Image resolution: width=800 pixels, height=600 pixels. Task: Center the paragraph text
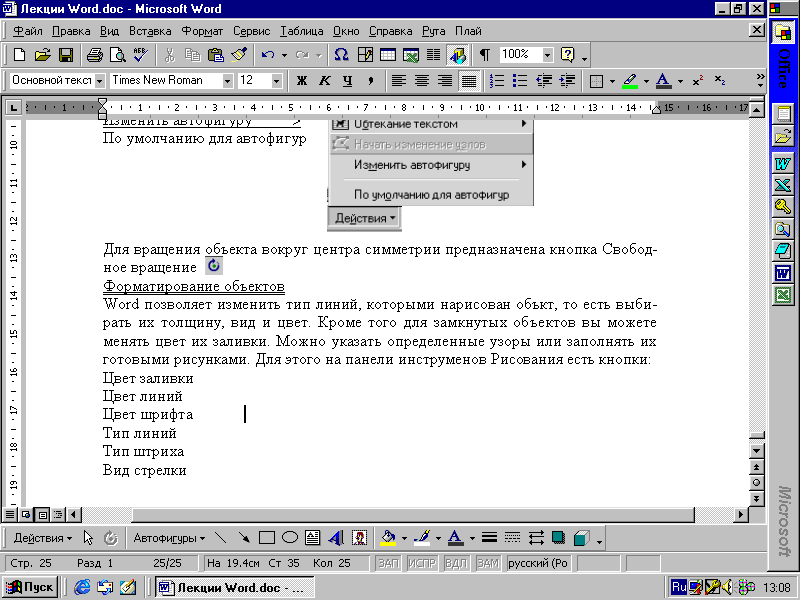click(x=422, y=81)
